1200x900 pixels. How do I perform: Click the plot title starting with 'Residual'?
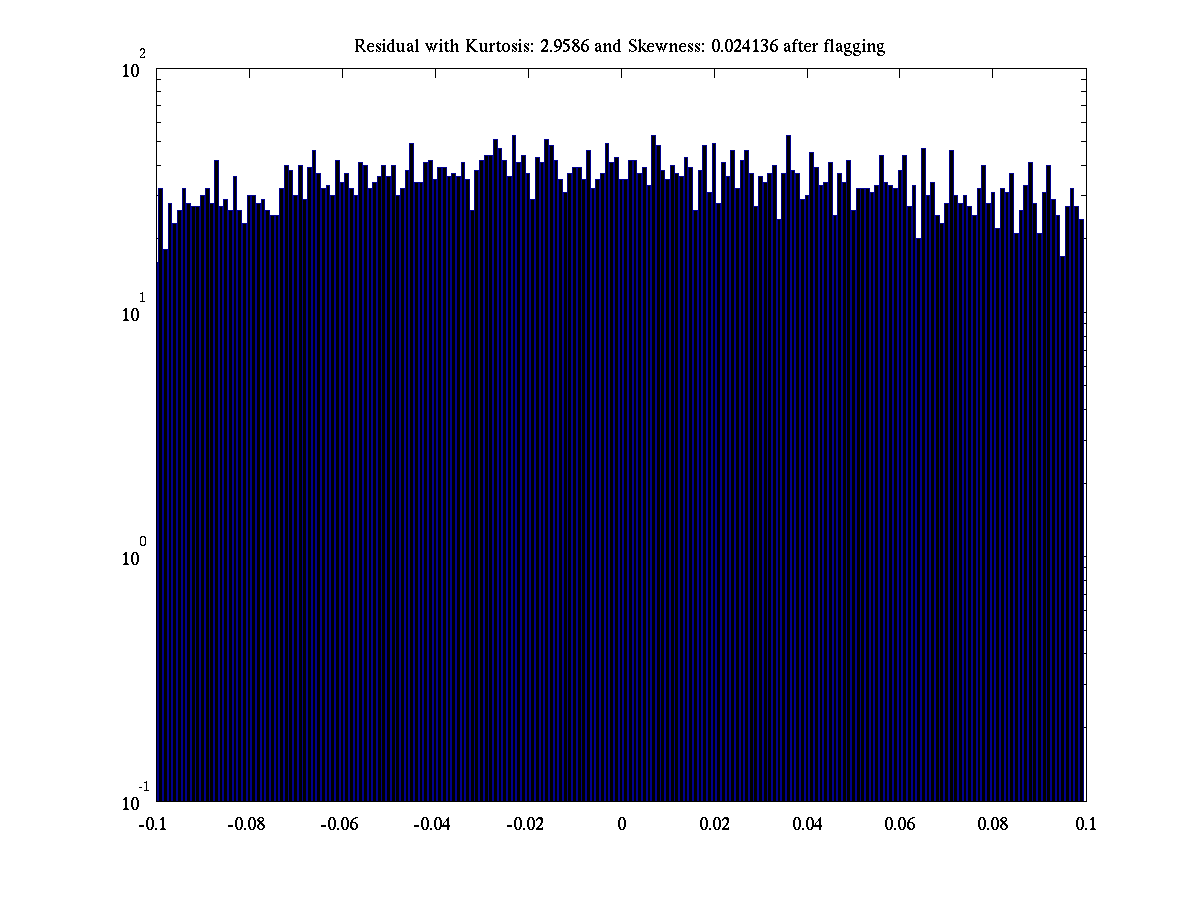(x=619, y=46)
